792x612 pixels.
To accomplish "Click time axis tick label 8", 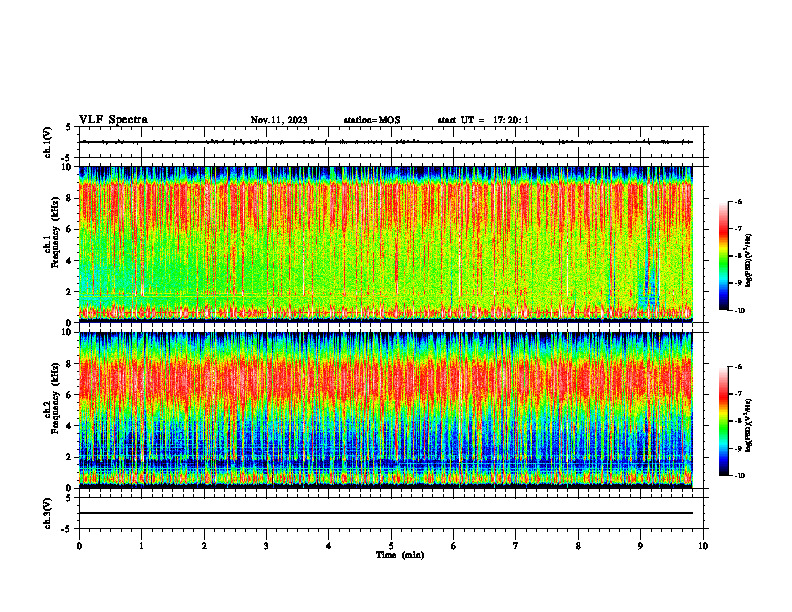I will (578, 546).
